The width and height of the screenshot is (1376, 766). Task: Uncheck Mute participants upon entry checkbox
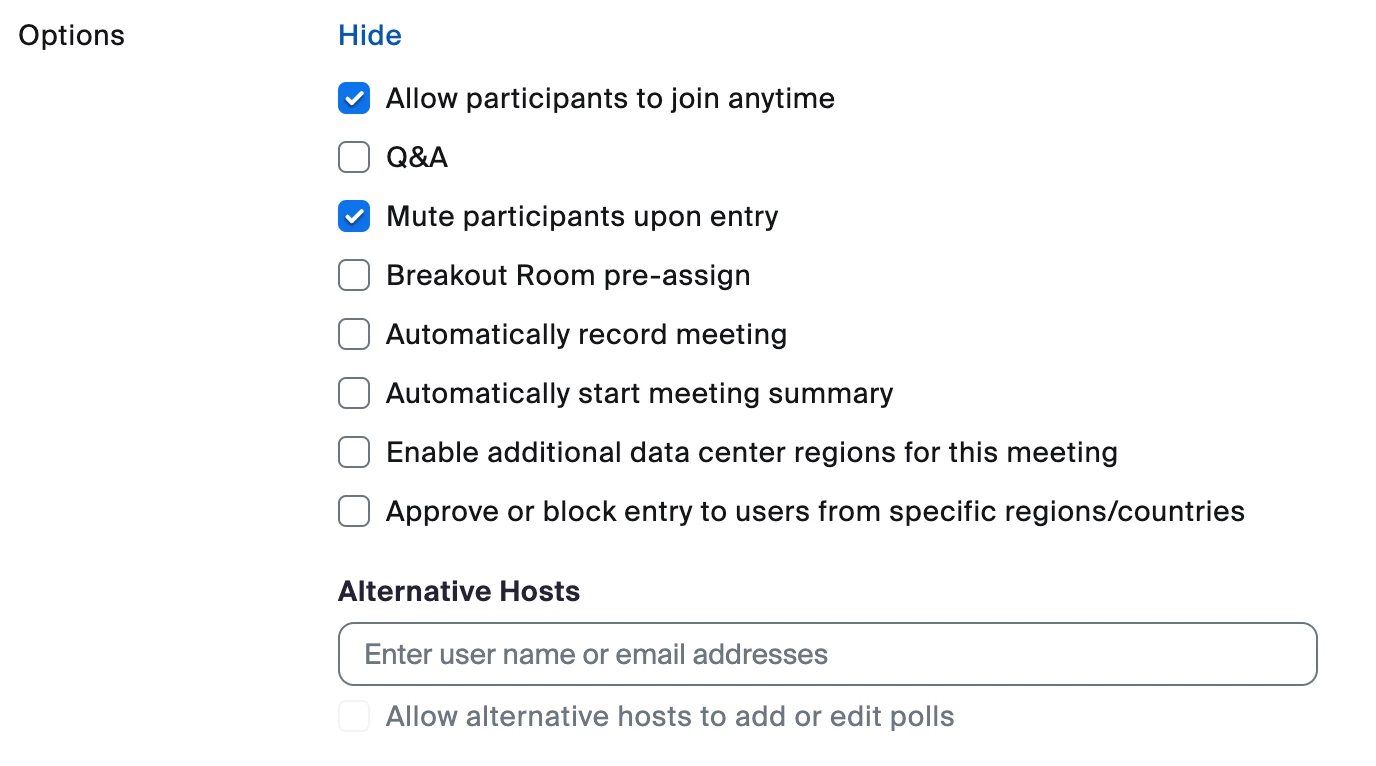click(x=354, y=217)
